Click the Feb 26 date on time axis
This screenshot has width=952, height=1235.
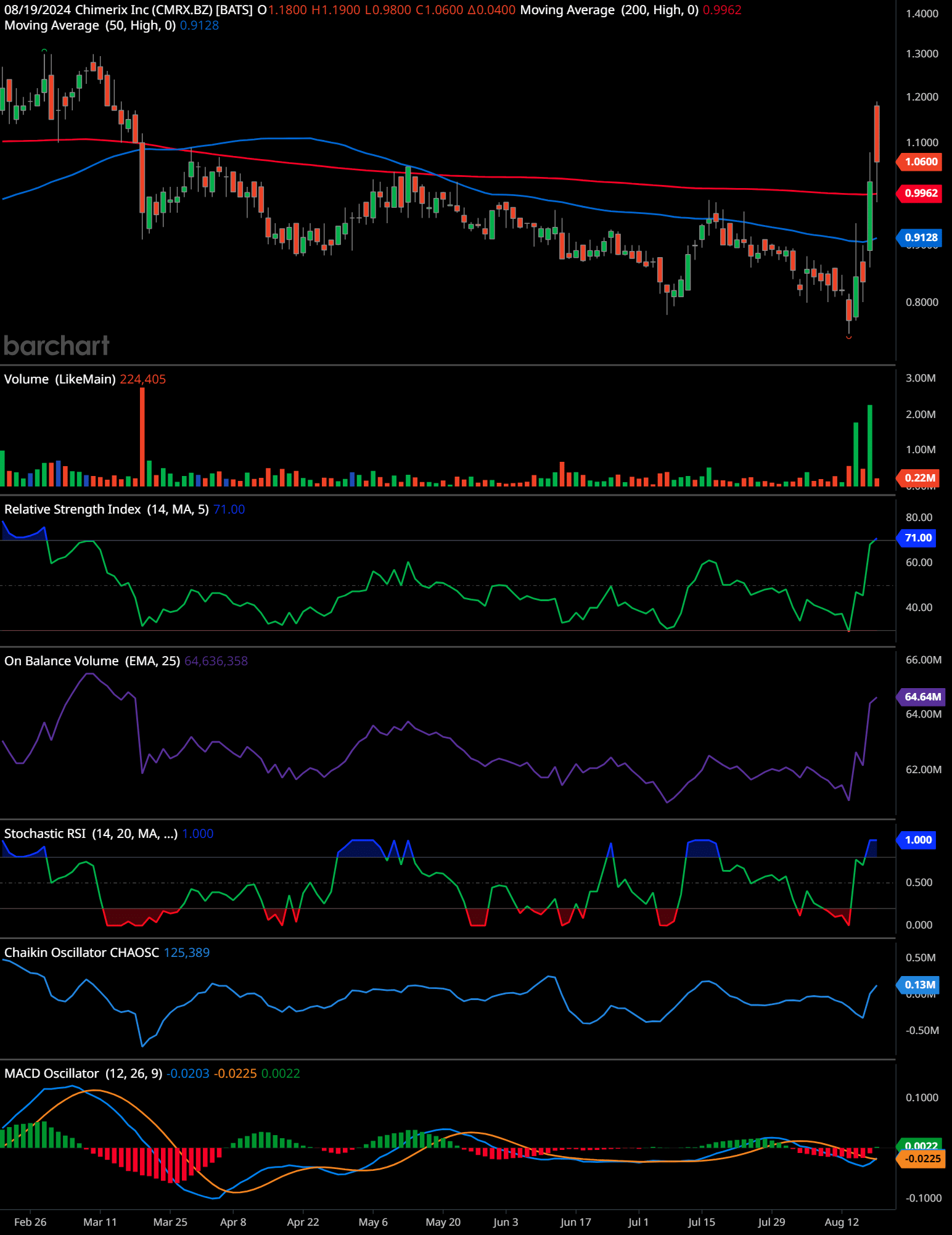click(x=30, y=1222)
